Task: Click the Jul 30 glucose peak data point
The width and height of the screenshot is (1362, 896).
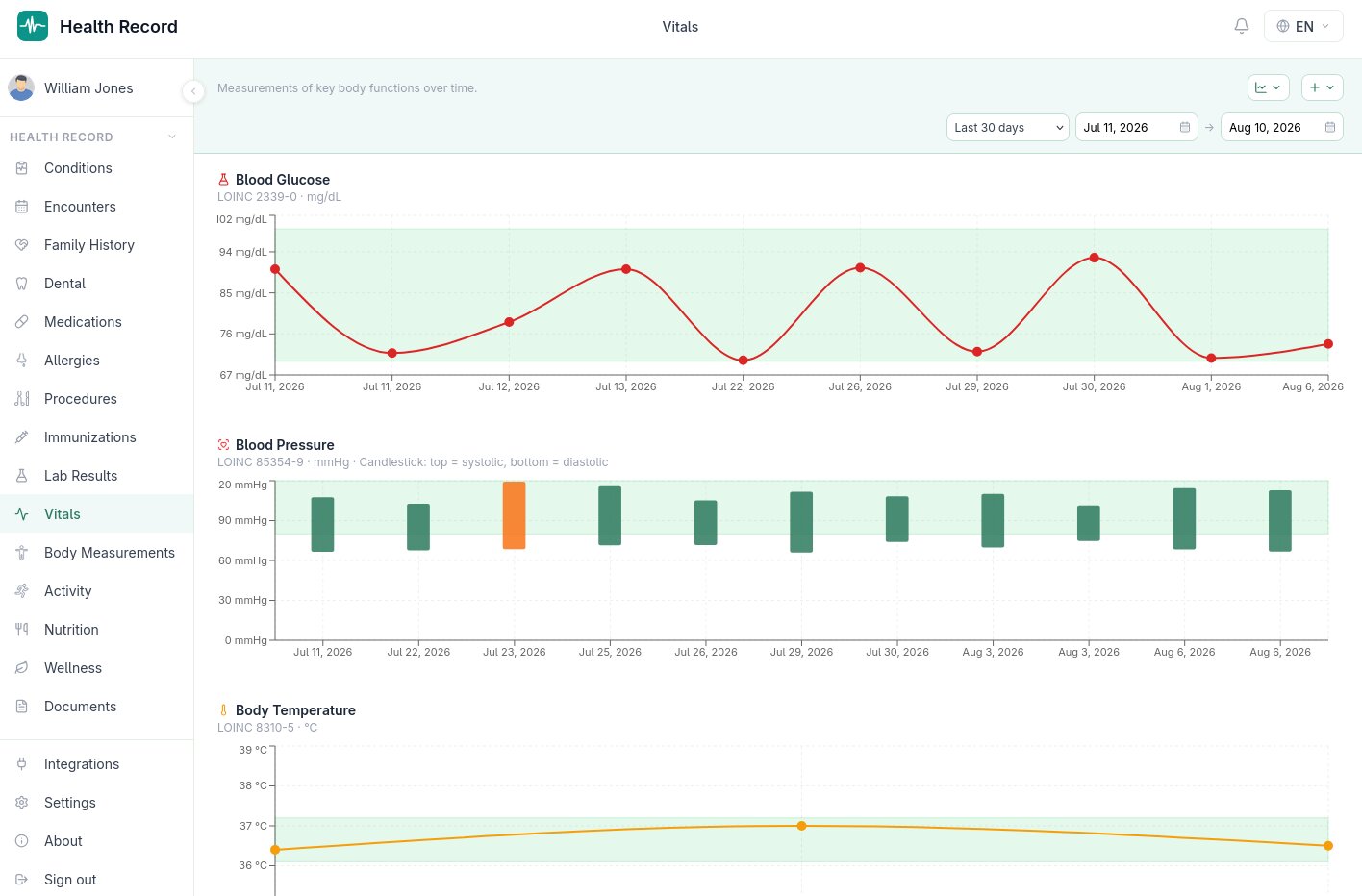Action: (x=1094, y=258)
